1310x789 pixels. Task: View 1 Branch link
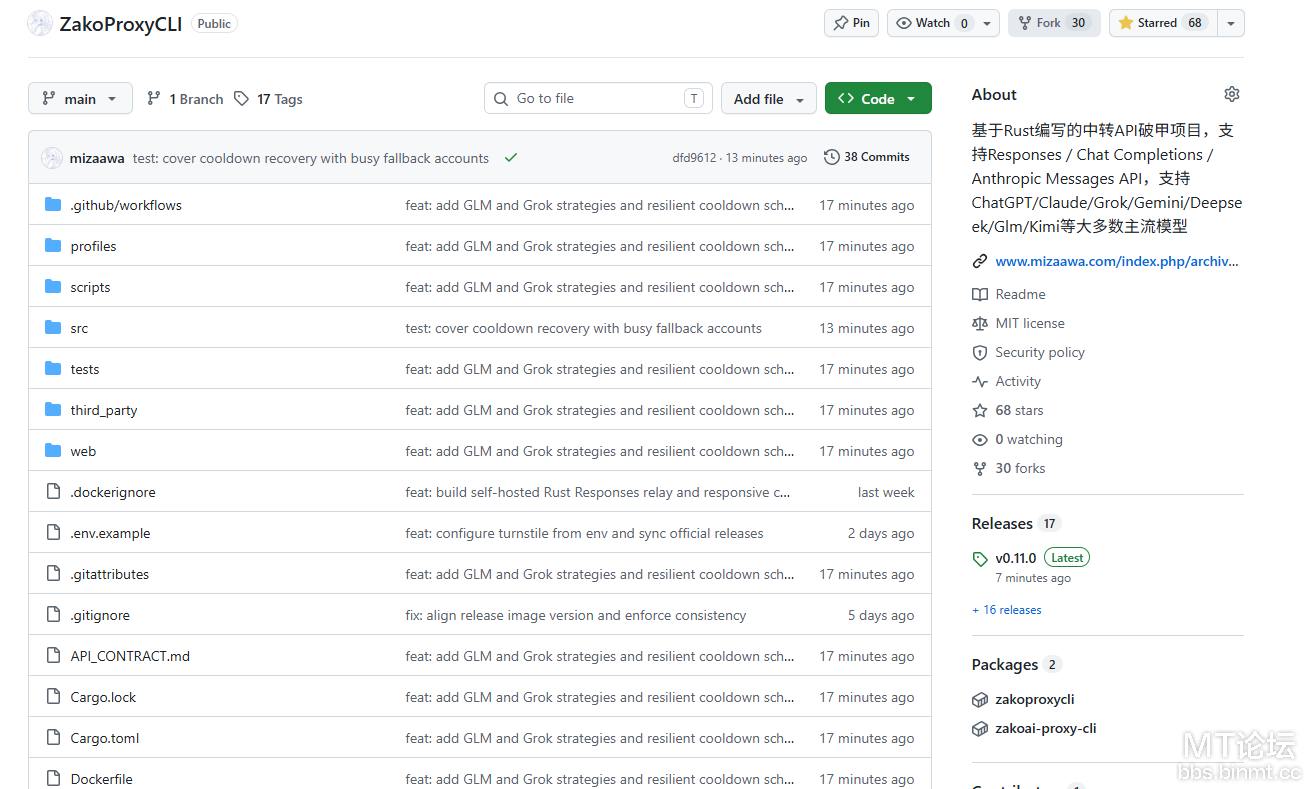[x=185, y=99]
